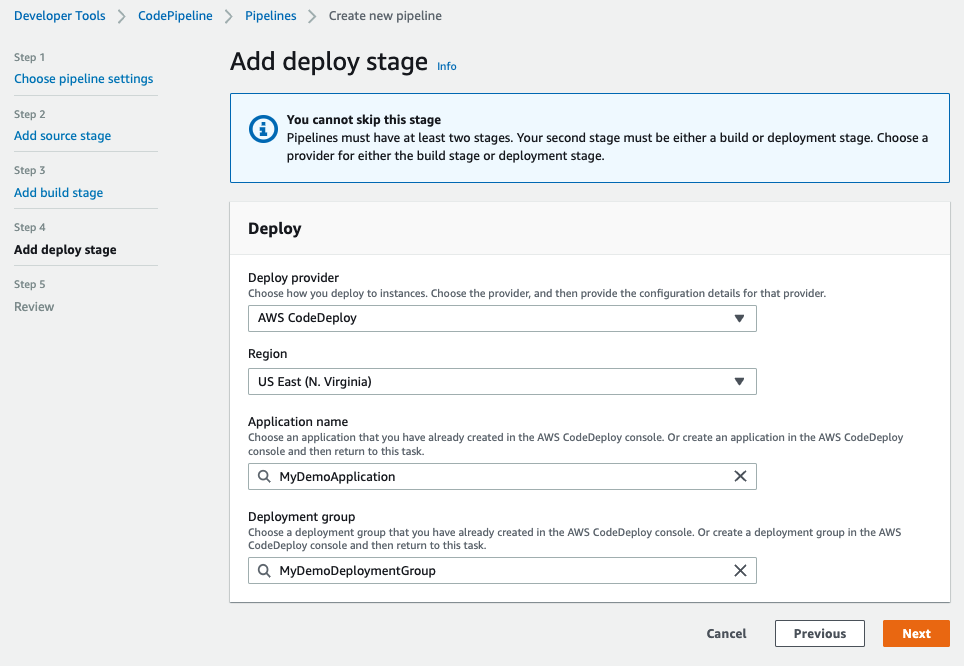Viewport: 964px width, 666px height.
Task: Clear the Application name field with X icon
Action: click(740, 477)
